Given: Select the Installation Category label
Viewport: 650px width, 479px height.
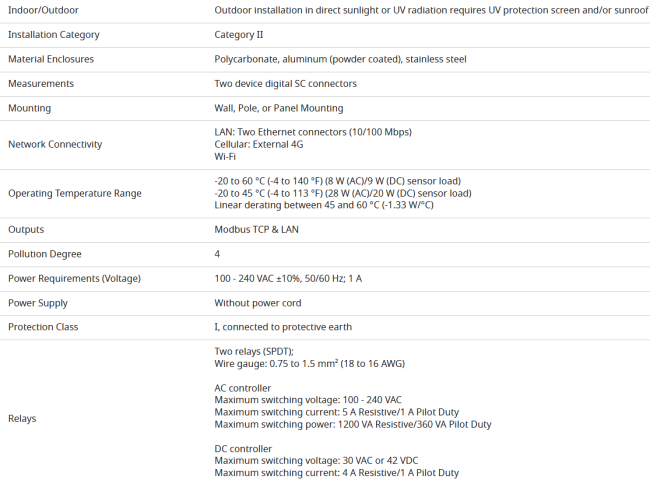Looking at the screenshot, I should click(54, 35).
